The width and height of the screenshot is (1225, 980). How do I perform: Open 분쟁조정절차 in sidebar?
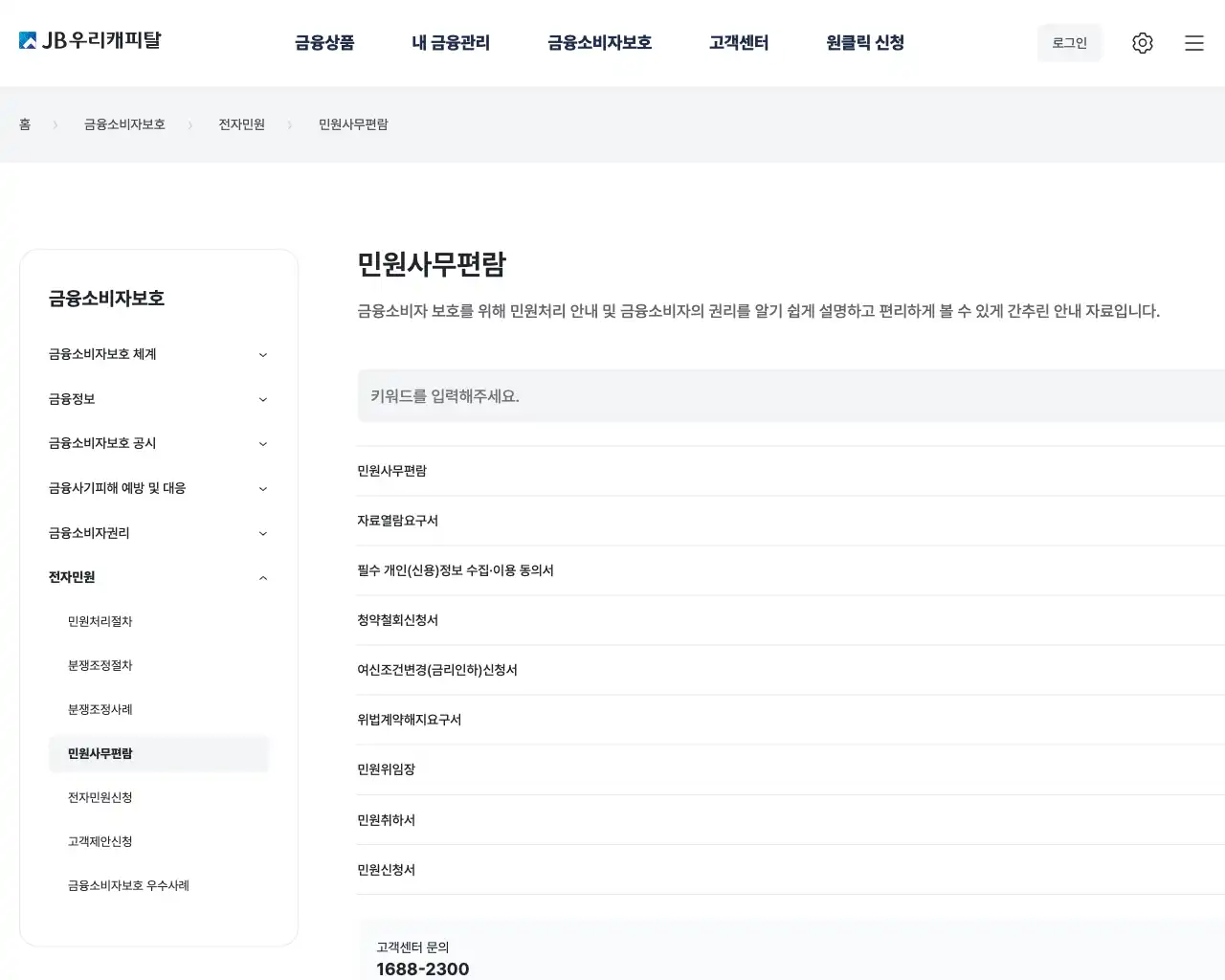pyautogui.click(x=100, y=665)
